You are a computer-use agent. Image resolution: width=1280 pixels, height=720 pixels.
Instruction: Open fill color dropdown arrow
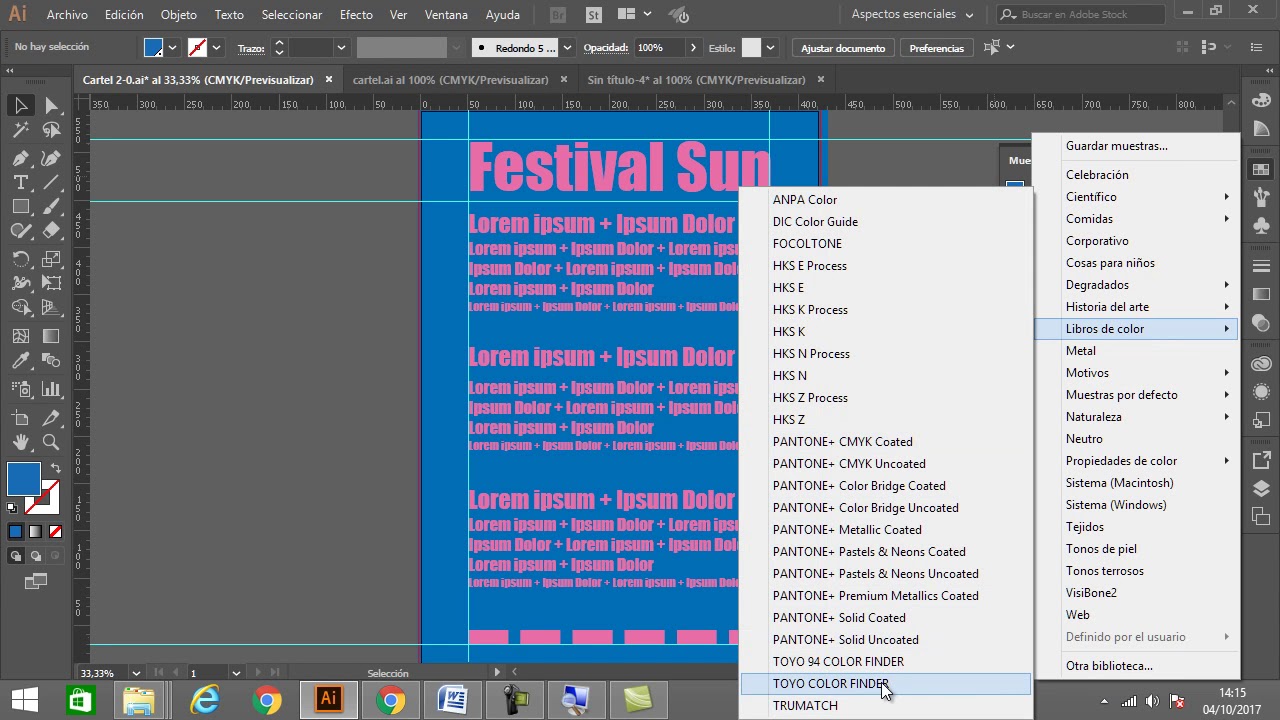[172, 48]
